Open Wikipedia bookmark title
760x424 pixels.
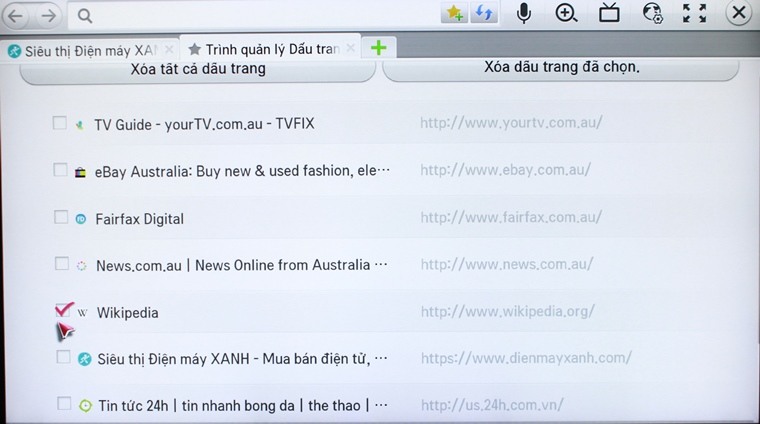tap(127, 313)
